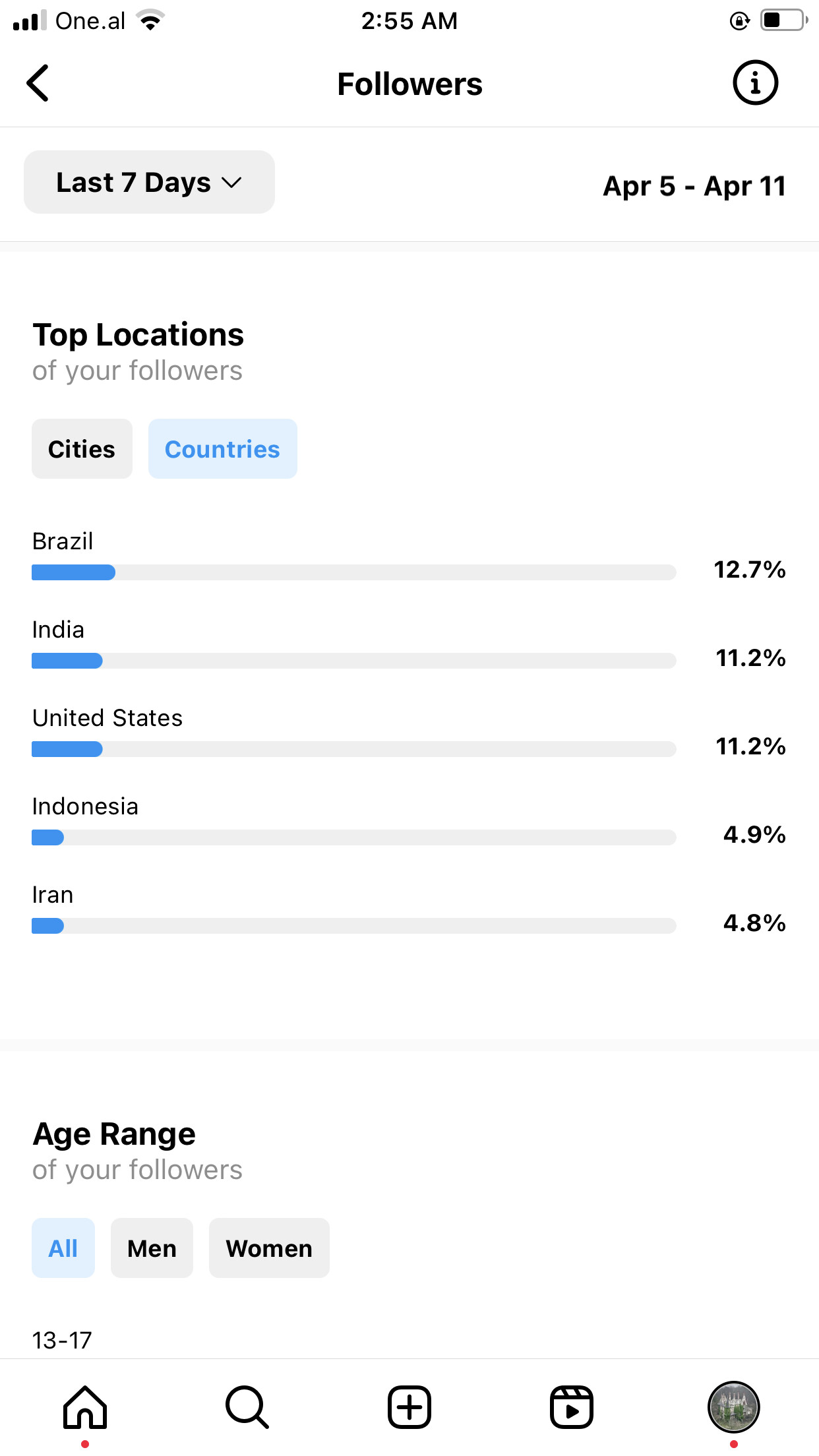Image resolution: width=819 pixels, height=1456 pixels.
Task: Tap the new post plus icon
Action: click(x=409, y=1407)
